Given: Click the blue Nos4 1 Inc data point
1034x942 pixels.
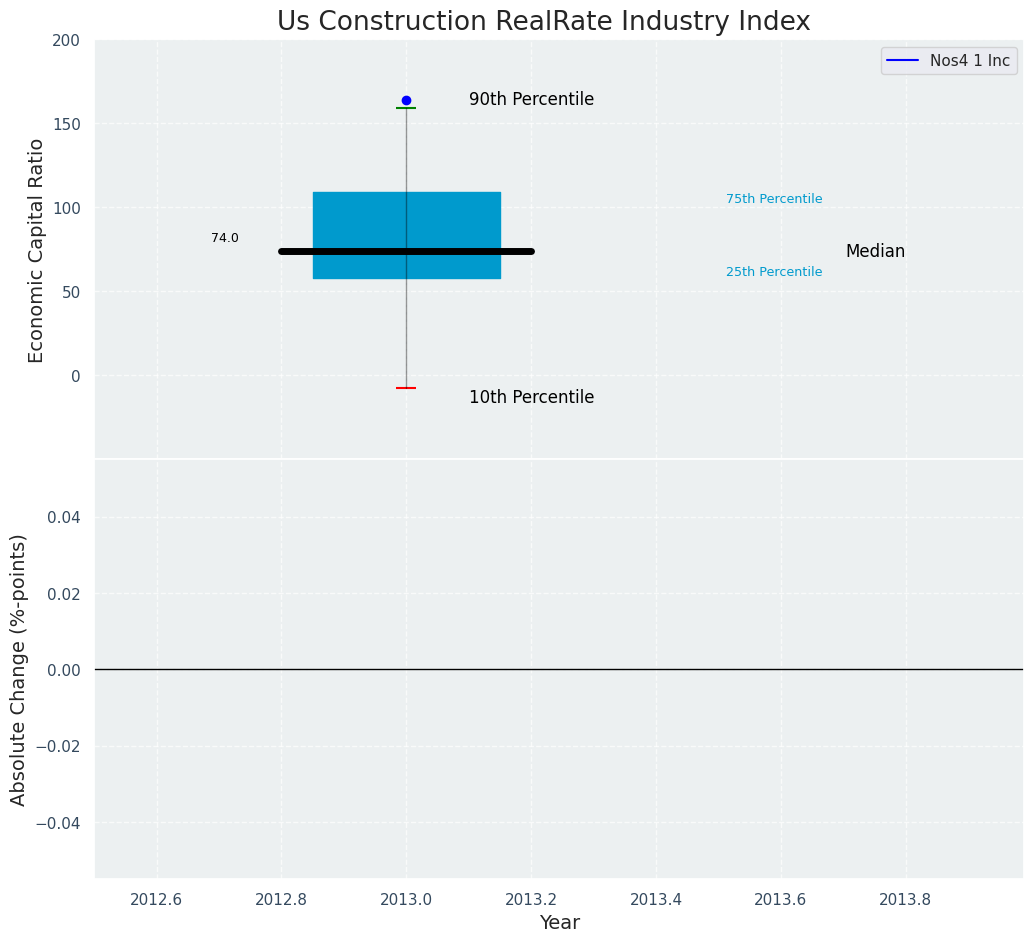Looking at the screenshot, I should tap(406, 100).
